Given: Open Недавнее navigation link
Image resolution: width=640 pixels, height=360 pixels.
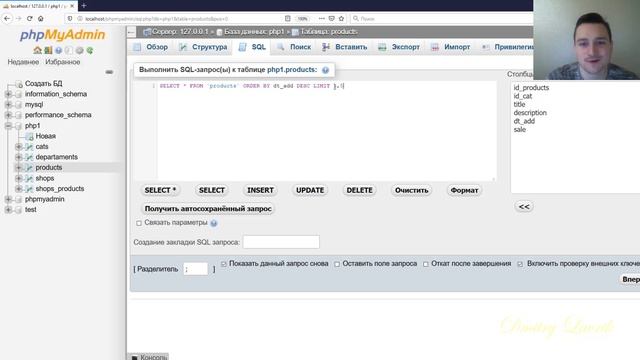Looking at the screenshot, I should (23, 62).
